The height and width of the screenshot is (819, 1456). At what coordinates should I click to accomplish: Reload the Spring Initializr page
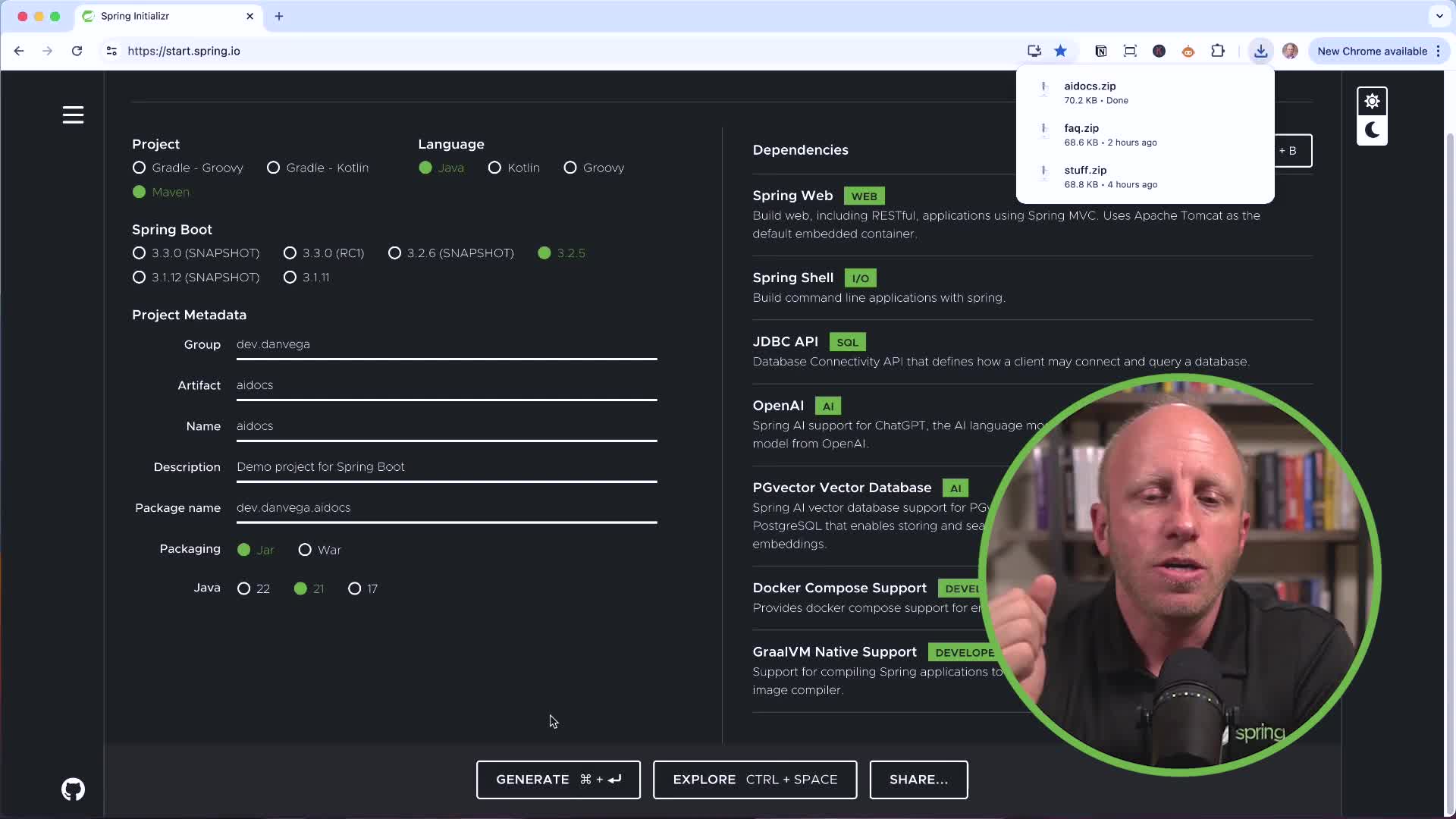[77, 51]
